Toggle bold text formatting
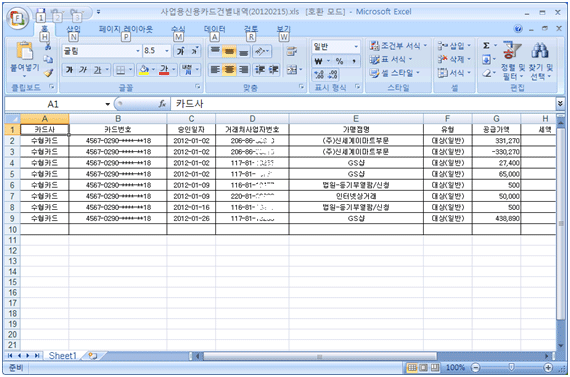Viewport: 570px width, 377px height. (x=69, y=70)
